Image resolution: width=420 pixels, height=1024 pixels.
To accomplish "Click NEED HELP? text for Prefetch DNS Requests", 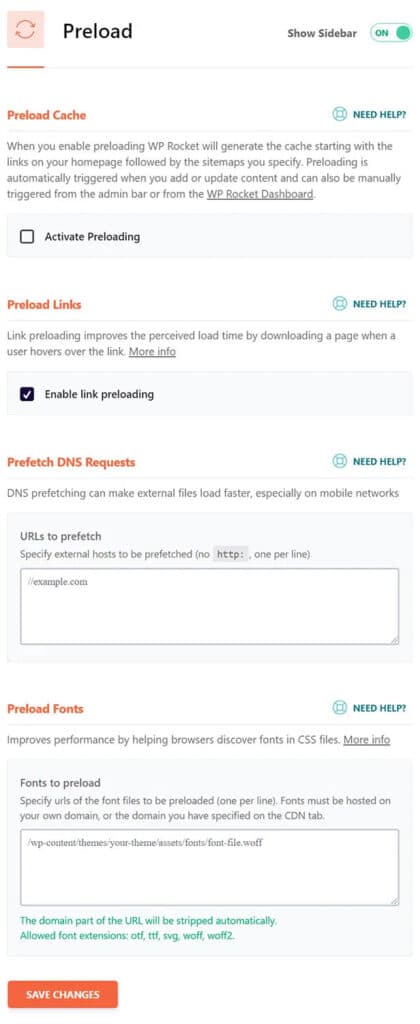I will (380, 462).
